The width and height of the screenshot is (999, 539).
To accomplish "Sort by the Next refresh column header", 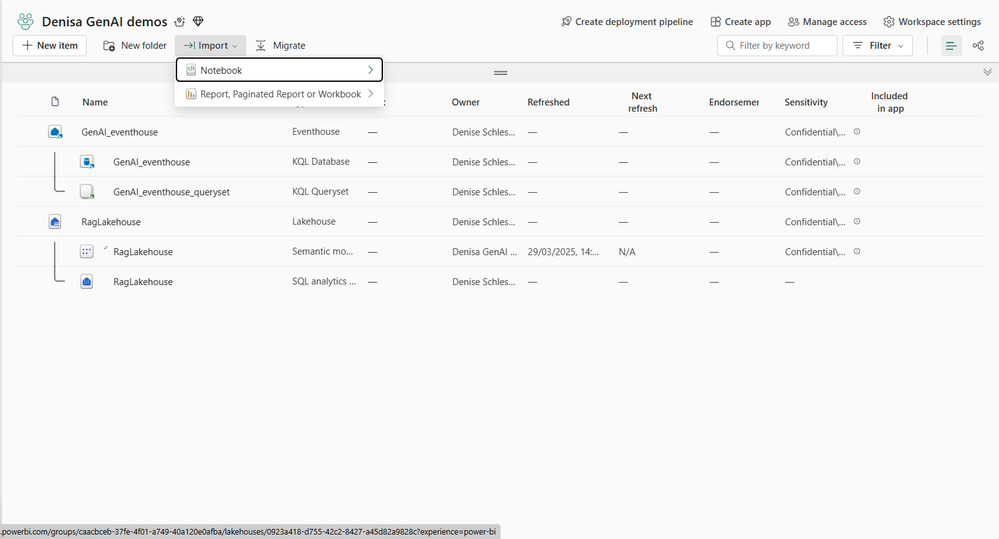I will point(642,102).
